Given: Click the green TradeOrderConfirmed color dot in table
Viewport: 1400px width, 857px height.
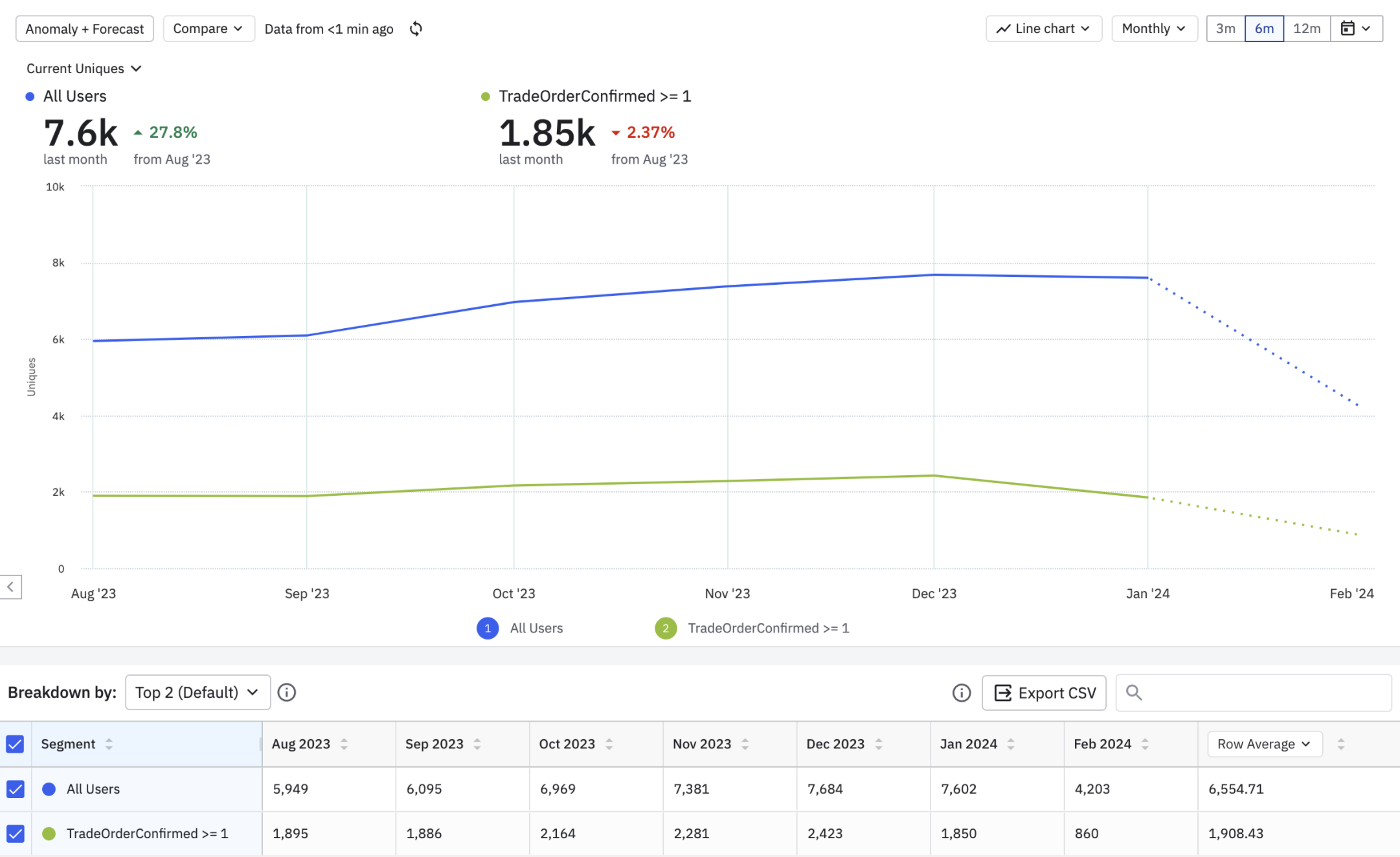Looking at the screenshot, I should 49,834.
